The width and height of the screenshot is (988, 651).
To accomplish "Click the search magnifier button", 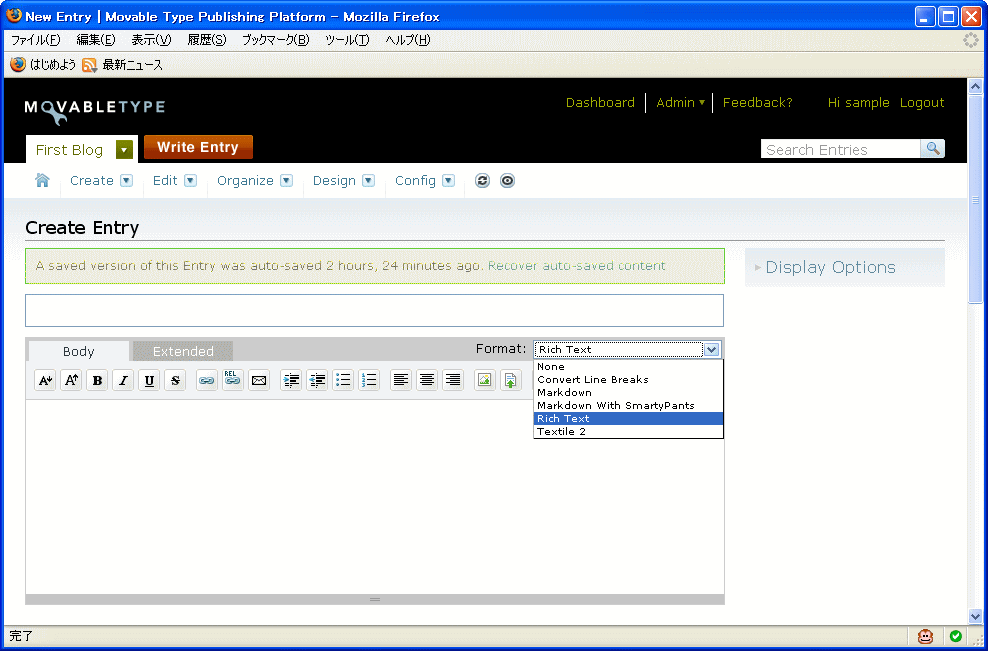I will click(x=933, y=149).
